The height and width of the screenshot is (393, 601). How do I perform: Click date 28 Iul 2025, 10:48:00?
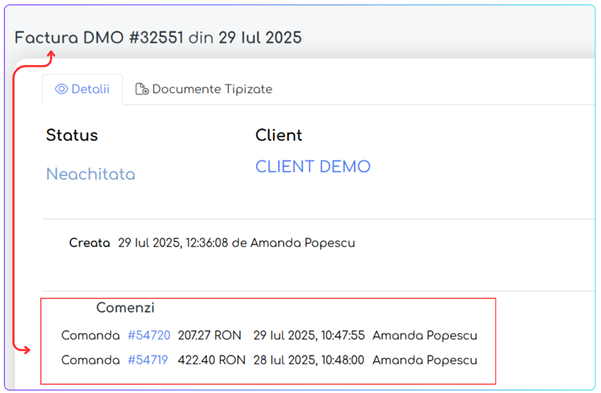point(309,360)
